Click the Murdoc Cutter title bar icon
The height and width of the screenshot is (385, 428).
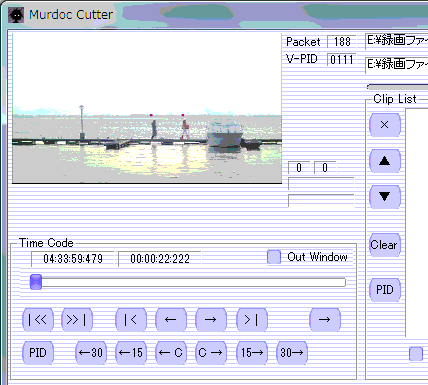pos(16,15)
